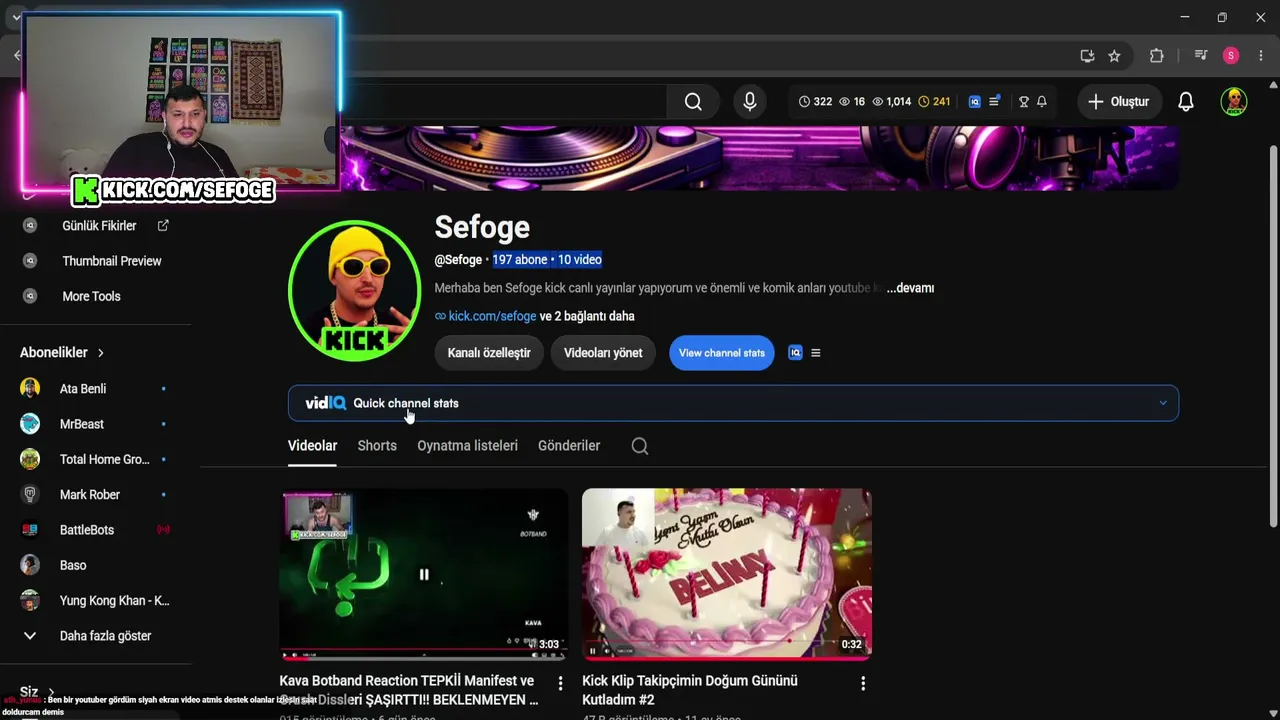The image size is (1280, 720).
Task: Switch to the Shorts tab
Action: [x=377, y=446]
